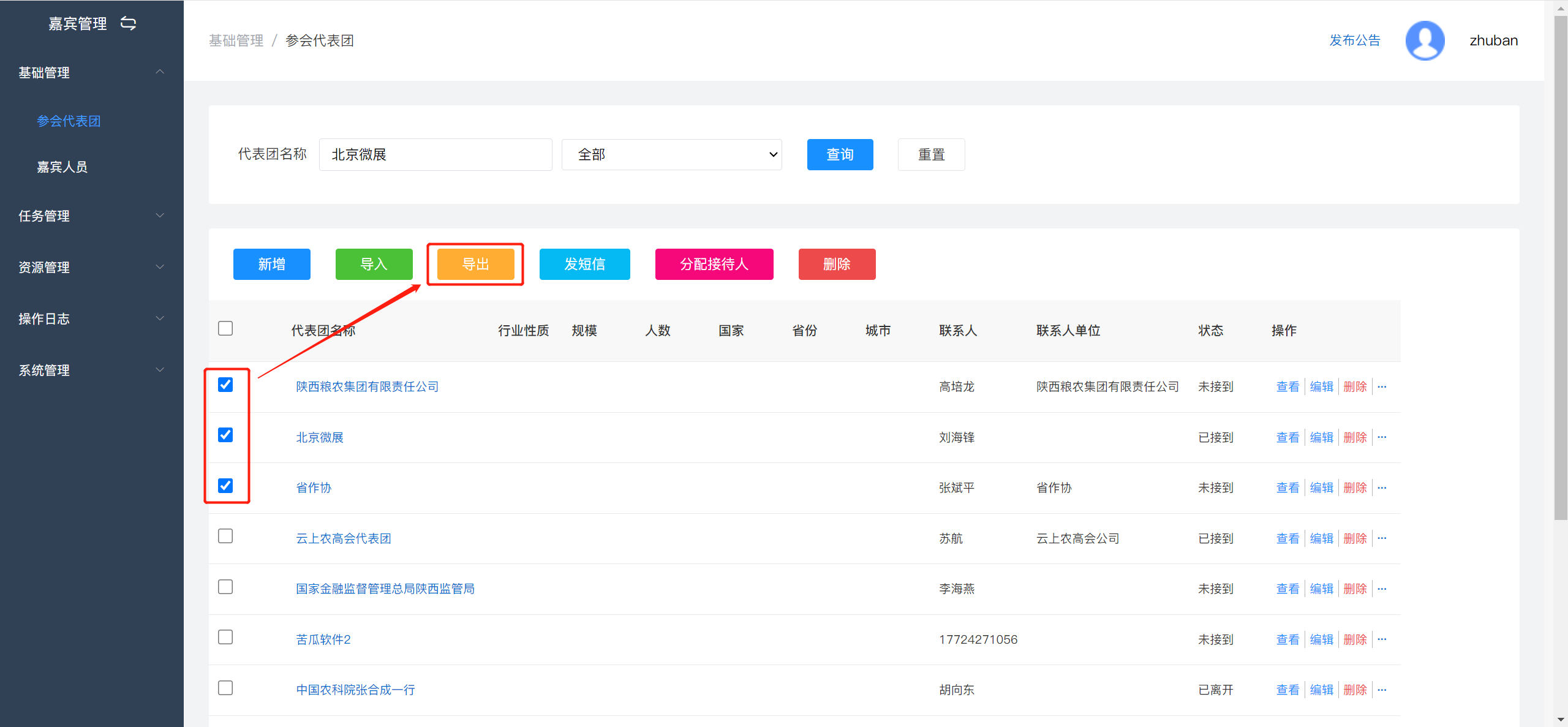This screenshot has width=1568, height=727.
Task: Open 嘉宾人员 in the sidebar
Action: coord(62,167)
